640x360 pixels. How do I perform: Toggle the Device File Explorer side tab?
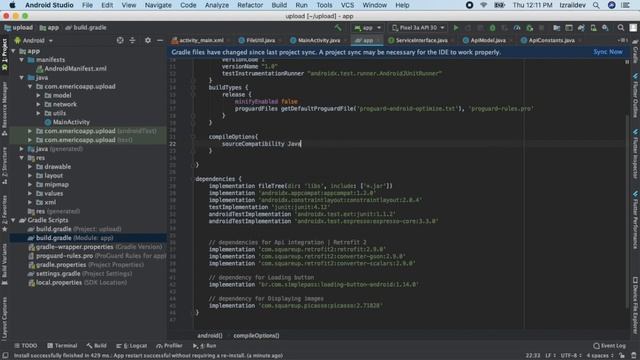pyautogui.click(x=636, y=305)
